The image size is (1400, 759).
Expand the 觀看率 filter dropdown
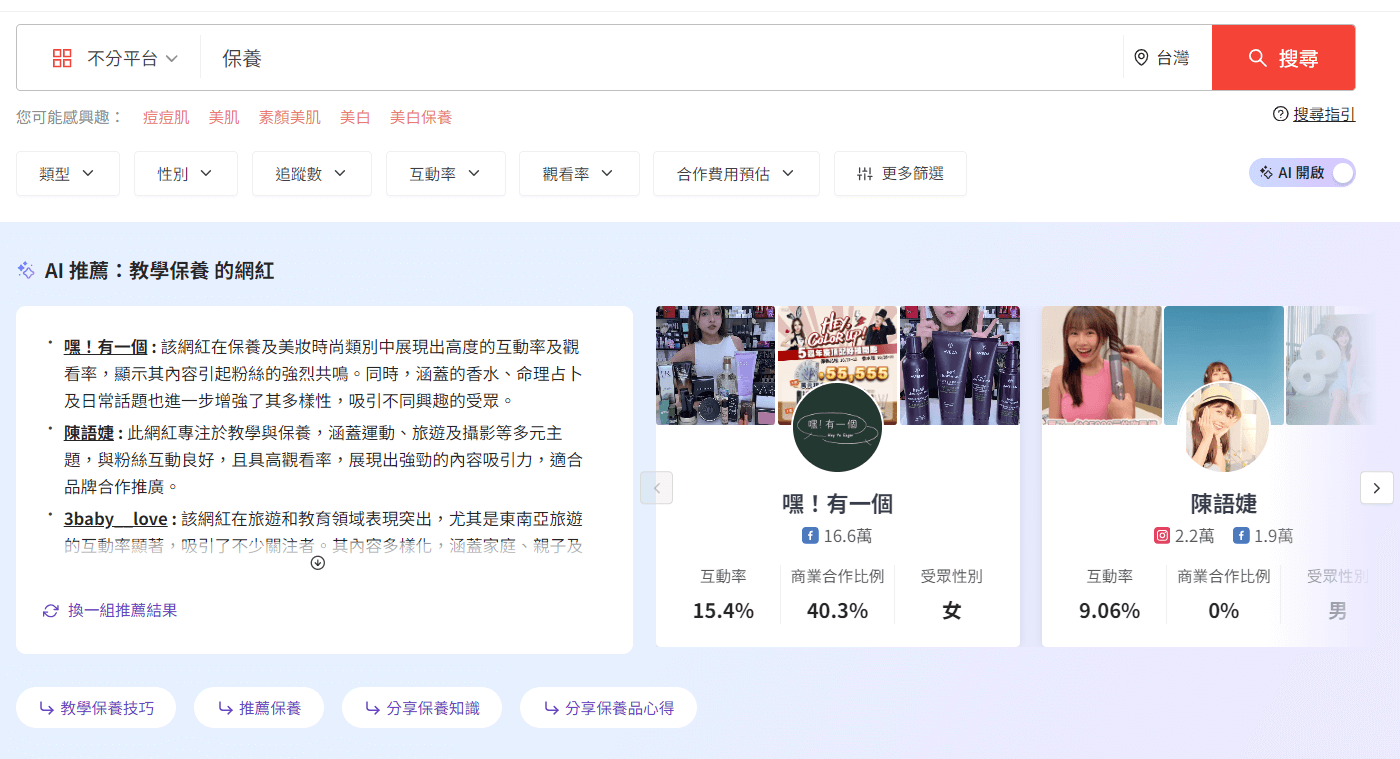579,173
